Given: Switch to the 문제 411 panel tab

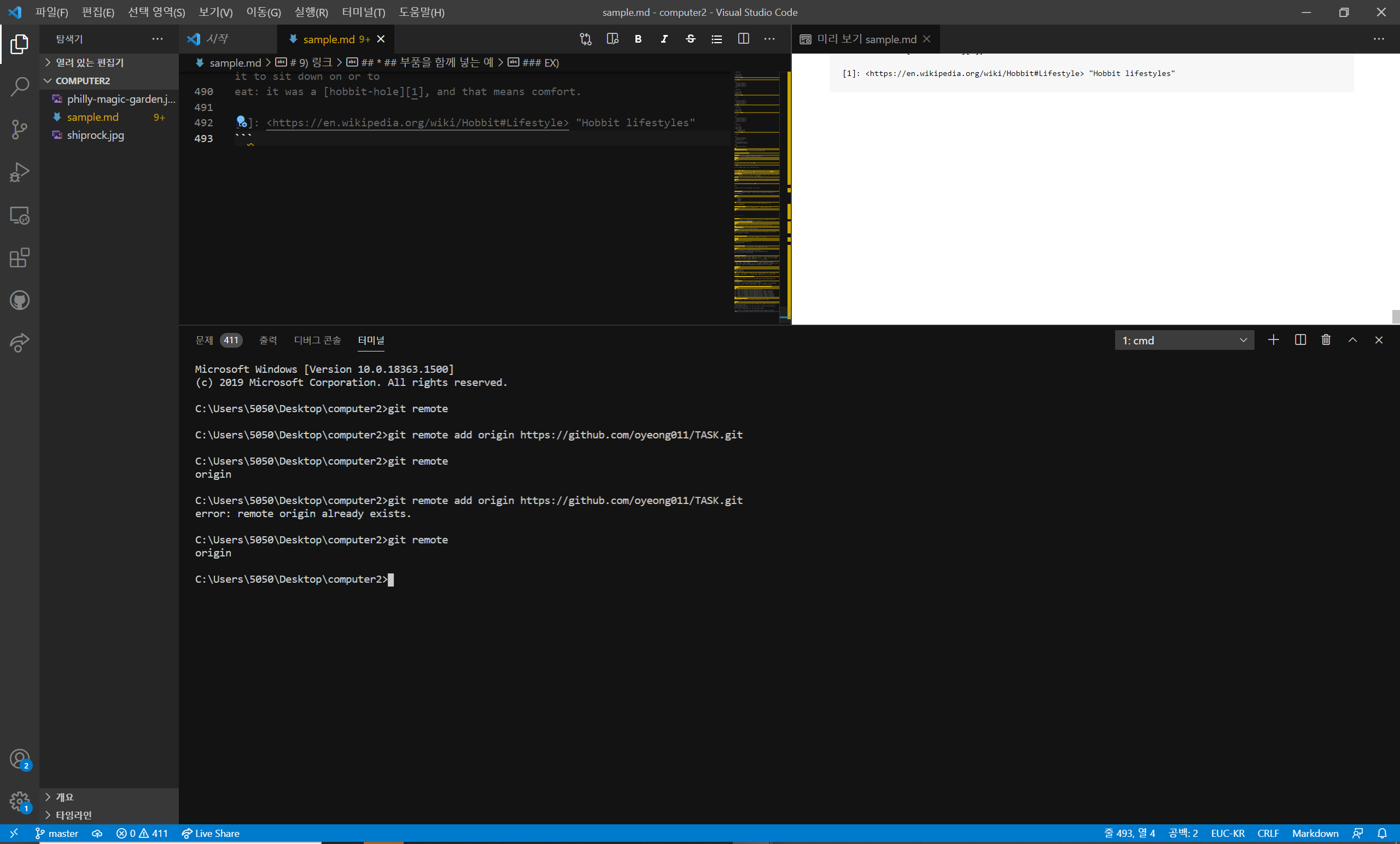Looking at the screenshot, I should [219, 340].
